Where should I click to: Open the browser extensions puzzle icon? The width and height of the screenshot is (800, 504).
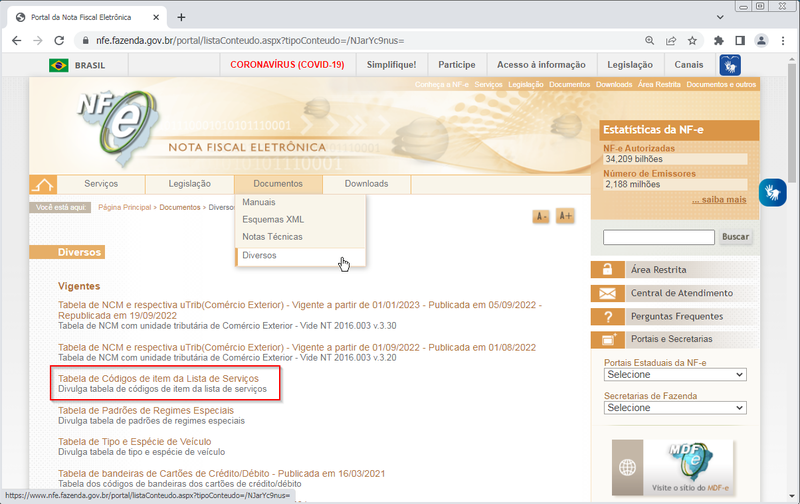tap(719, 41)
